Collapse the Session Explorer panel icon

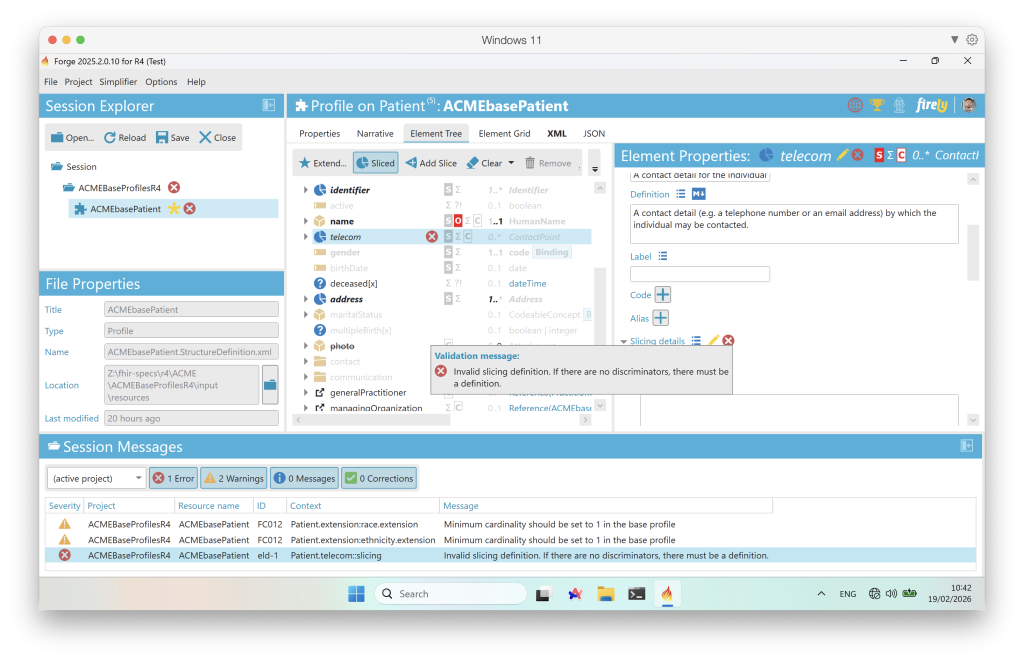tap(268, 105)
